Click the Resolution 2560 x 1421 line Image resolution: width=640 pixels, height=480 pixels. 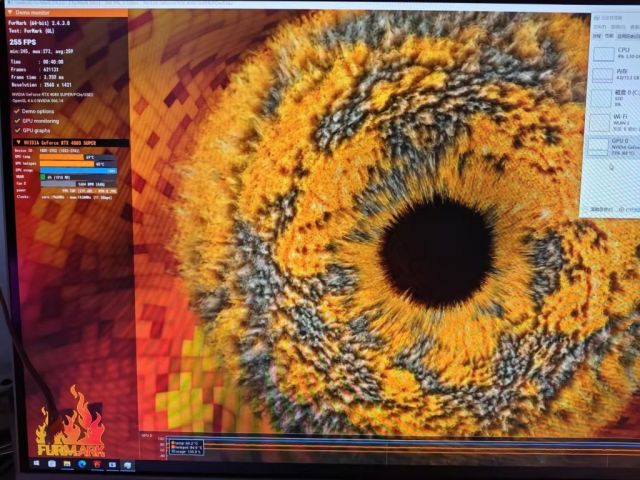click(x=41, y=85)
